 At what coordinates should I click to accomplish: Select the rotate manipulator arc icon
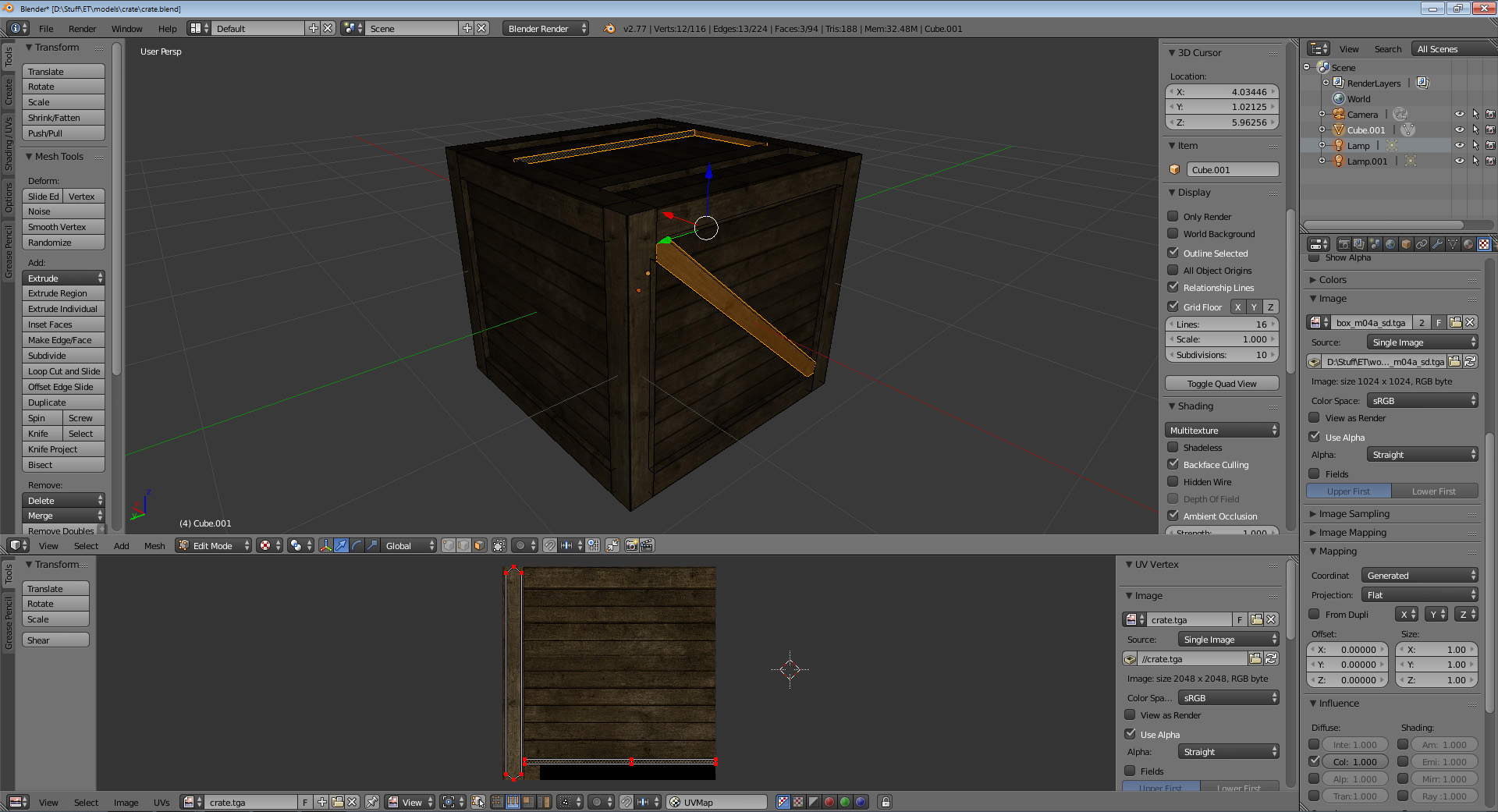[357, 545]
